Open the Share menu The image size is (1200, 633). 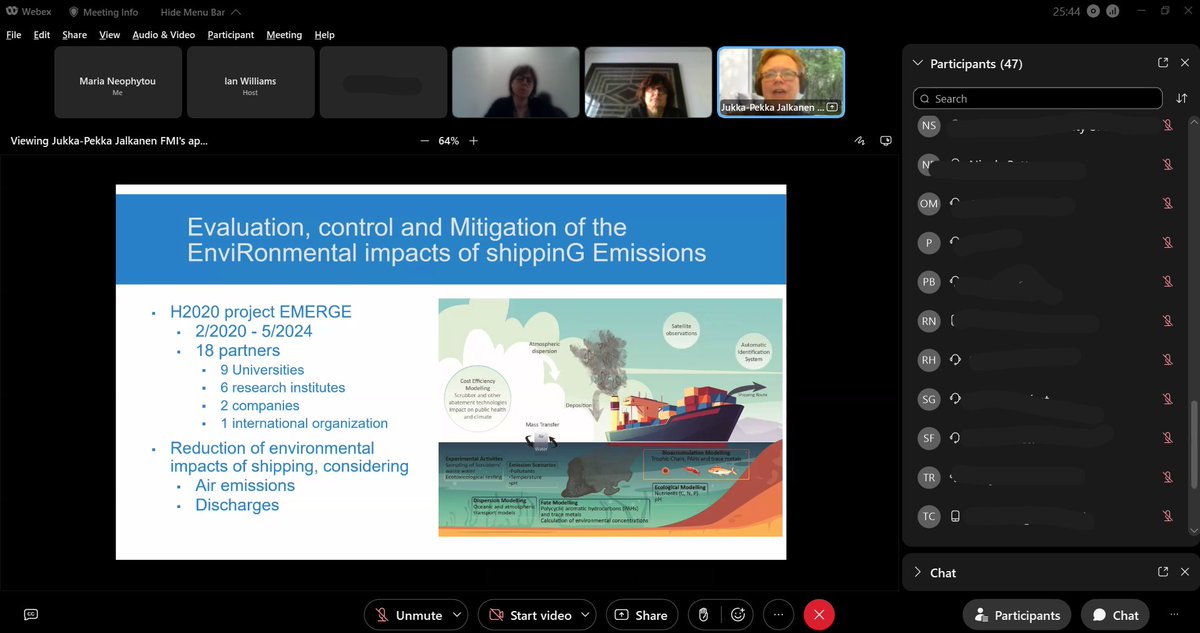tap(75, 35)
